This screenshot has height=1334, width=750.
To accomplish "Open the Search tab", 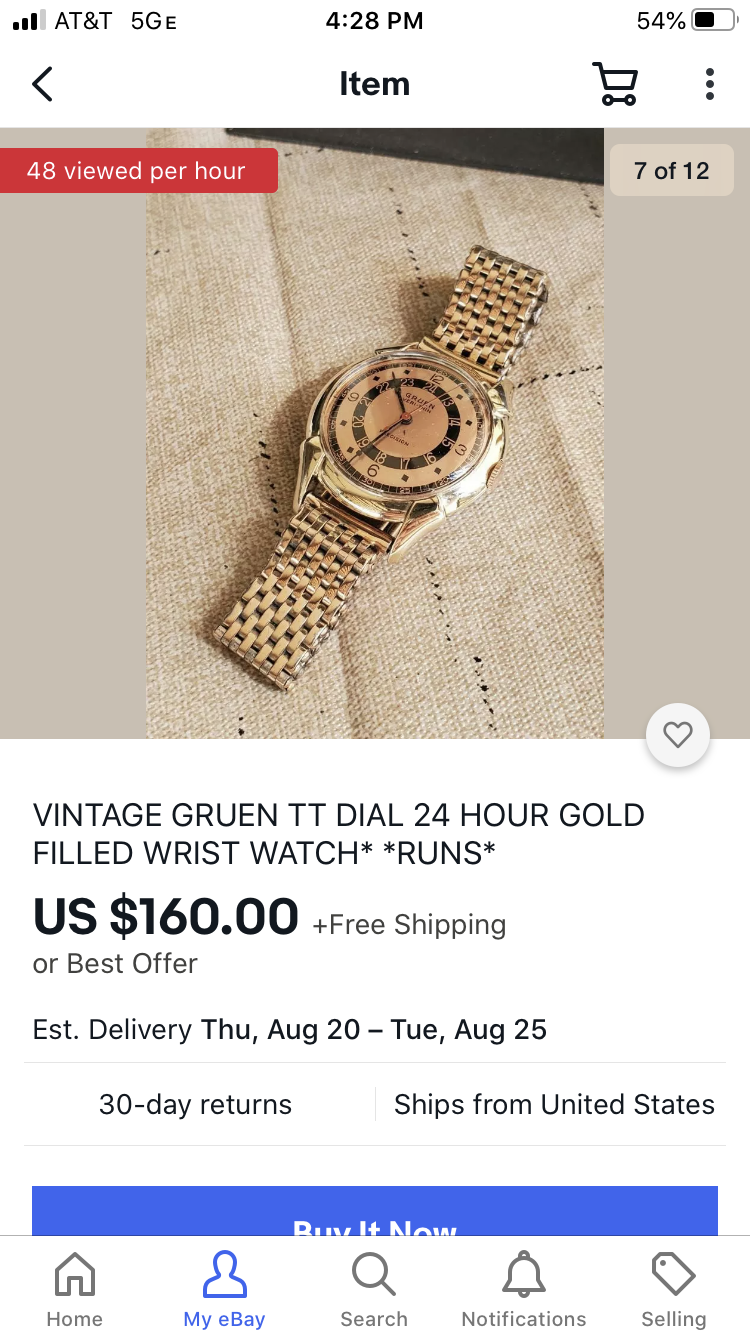I will click(374, 1290).
